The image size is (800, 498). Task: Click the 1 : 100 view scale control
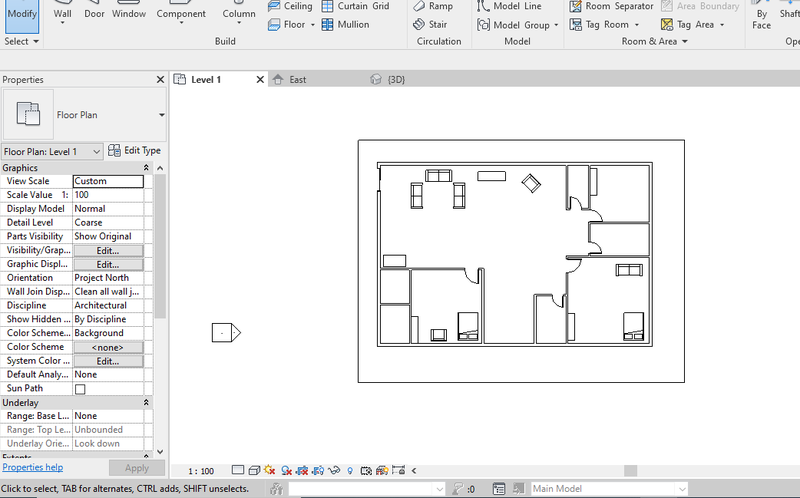(x=201, y=471)
